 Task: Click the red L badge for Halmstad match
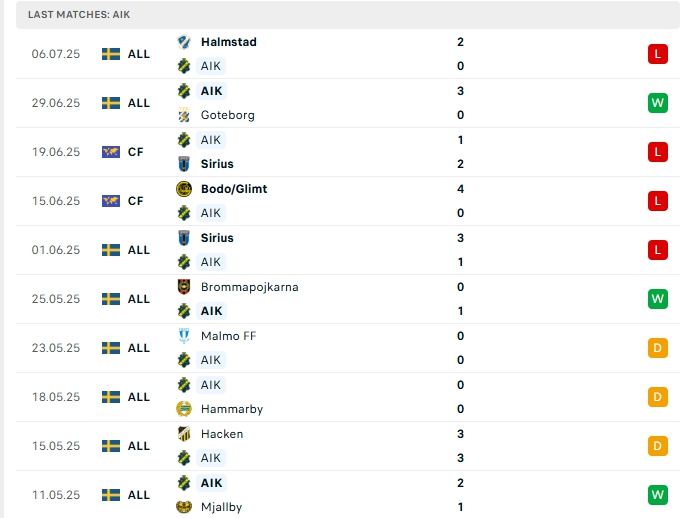[x=656, y=54]
